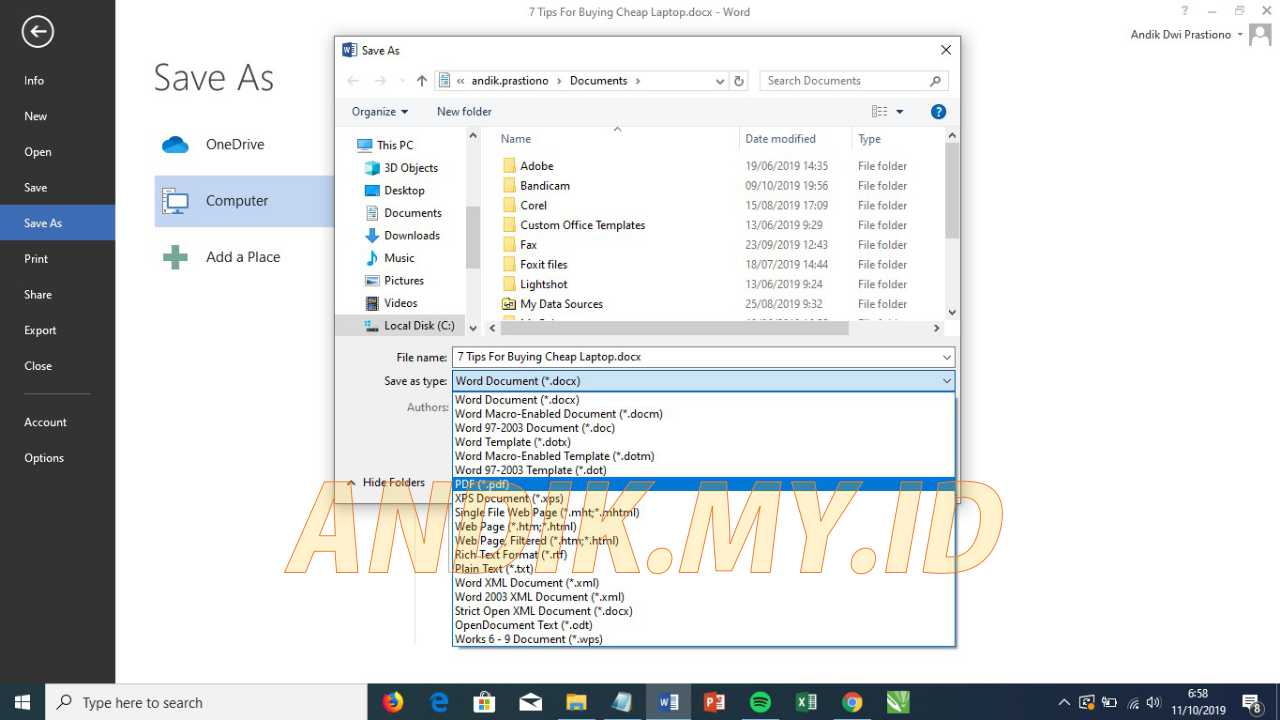Open the Organize dropdown menu
The height and width of the screenshot is (720, 1280).
click(380, 112)
